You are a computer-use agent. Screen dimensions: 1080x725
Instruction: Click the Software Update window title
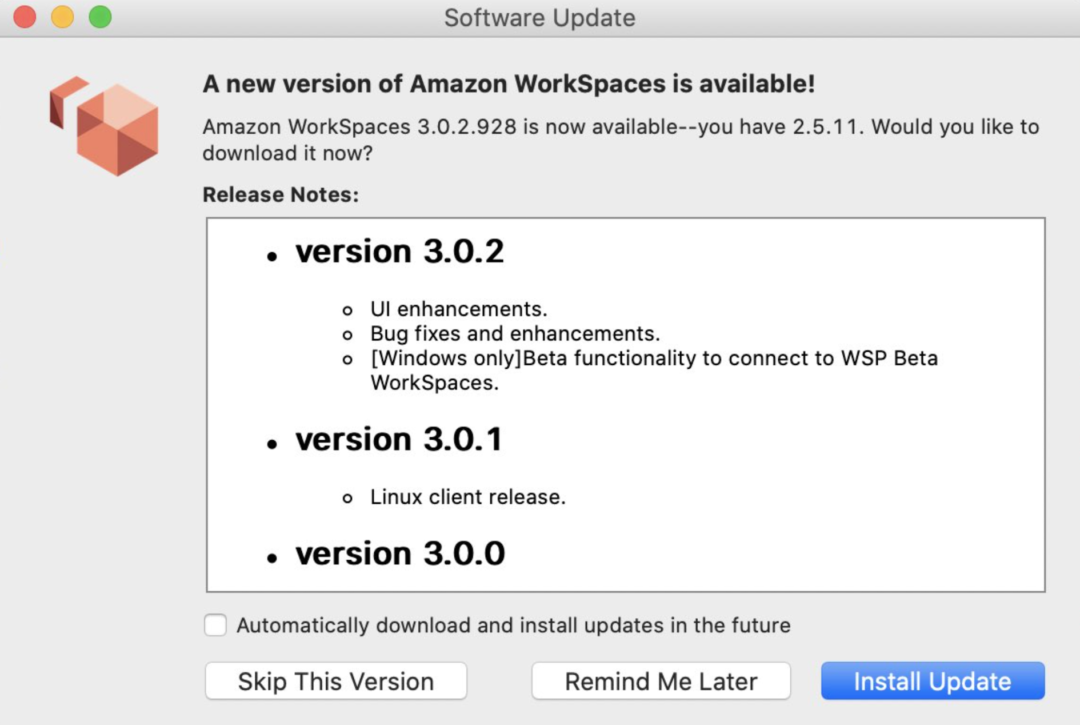539,17
